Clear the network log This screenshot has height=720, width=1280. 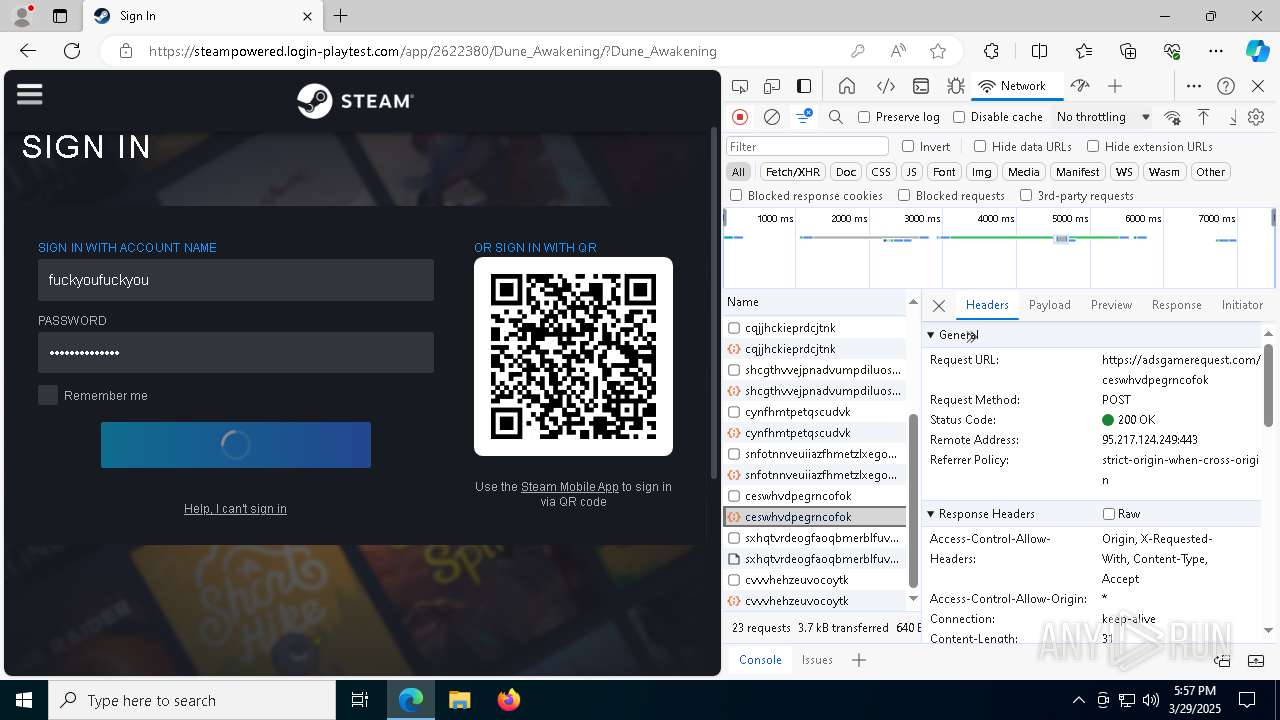tap(772, 117)
